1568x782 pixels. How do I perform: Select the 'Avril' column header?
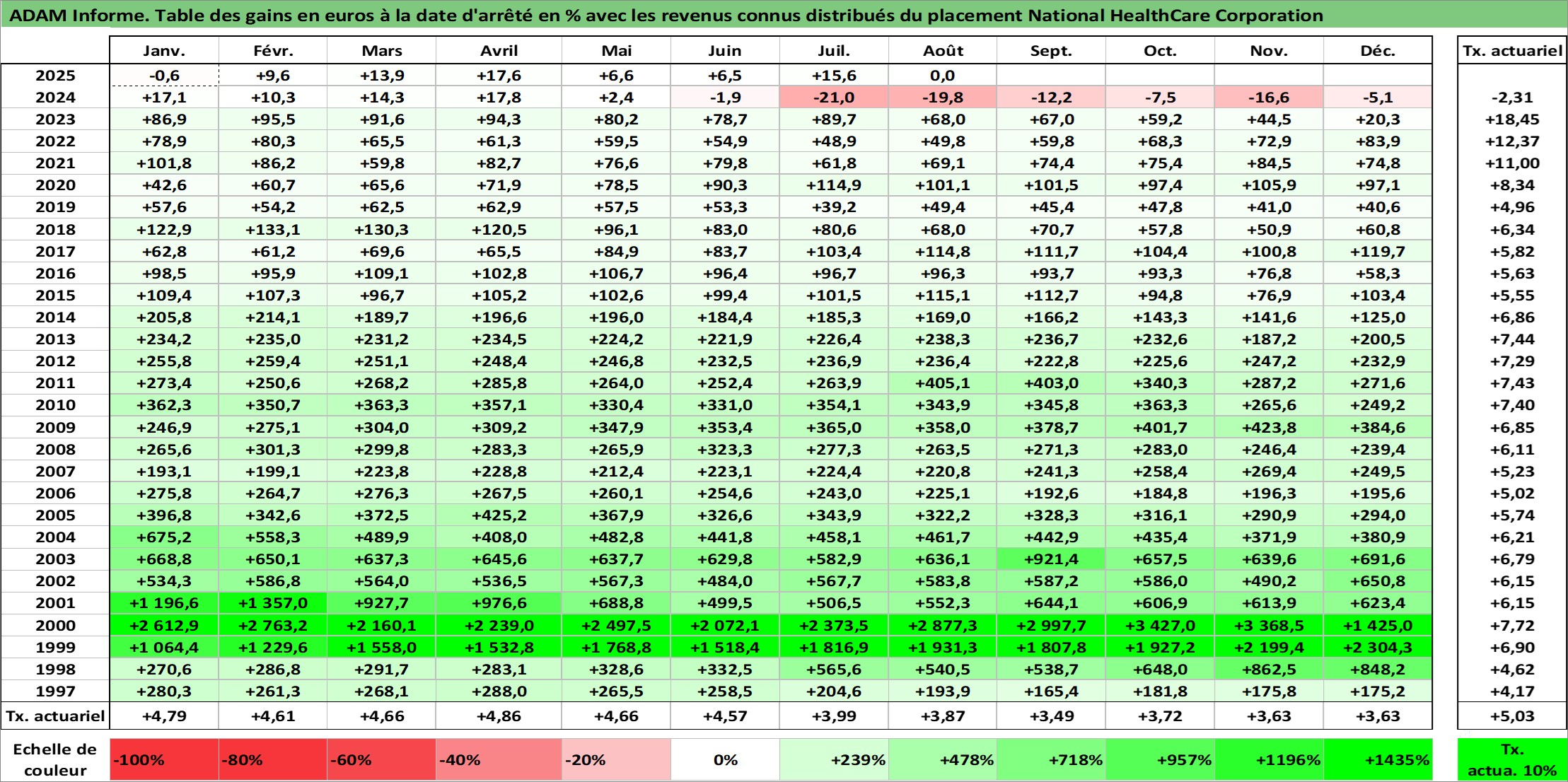click(x=499, y=51)
